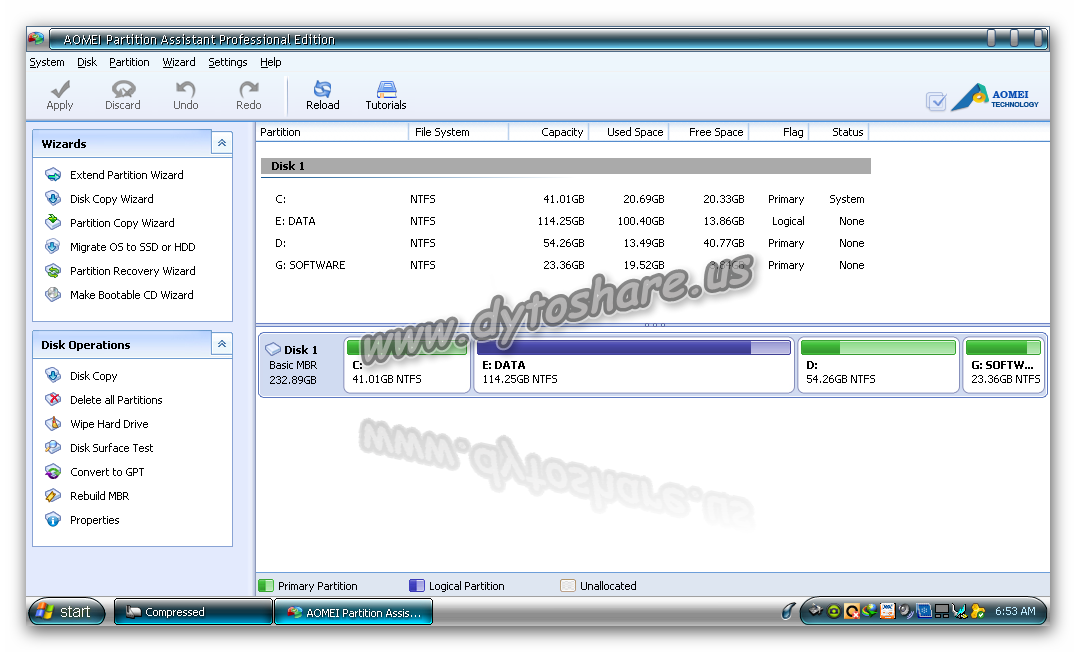Click the checkmark icon beside AOMEI logo
Viewport: 1076px width, 652px height.
click(936, 102)
